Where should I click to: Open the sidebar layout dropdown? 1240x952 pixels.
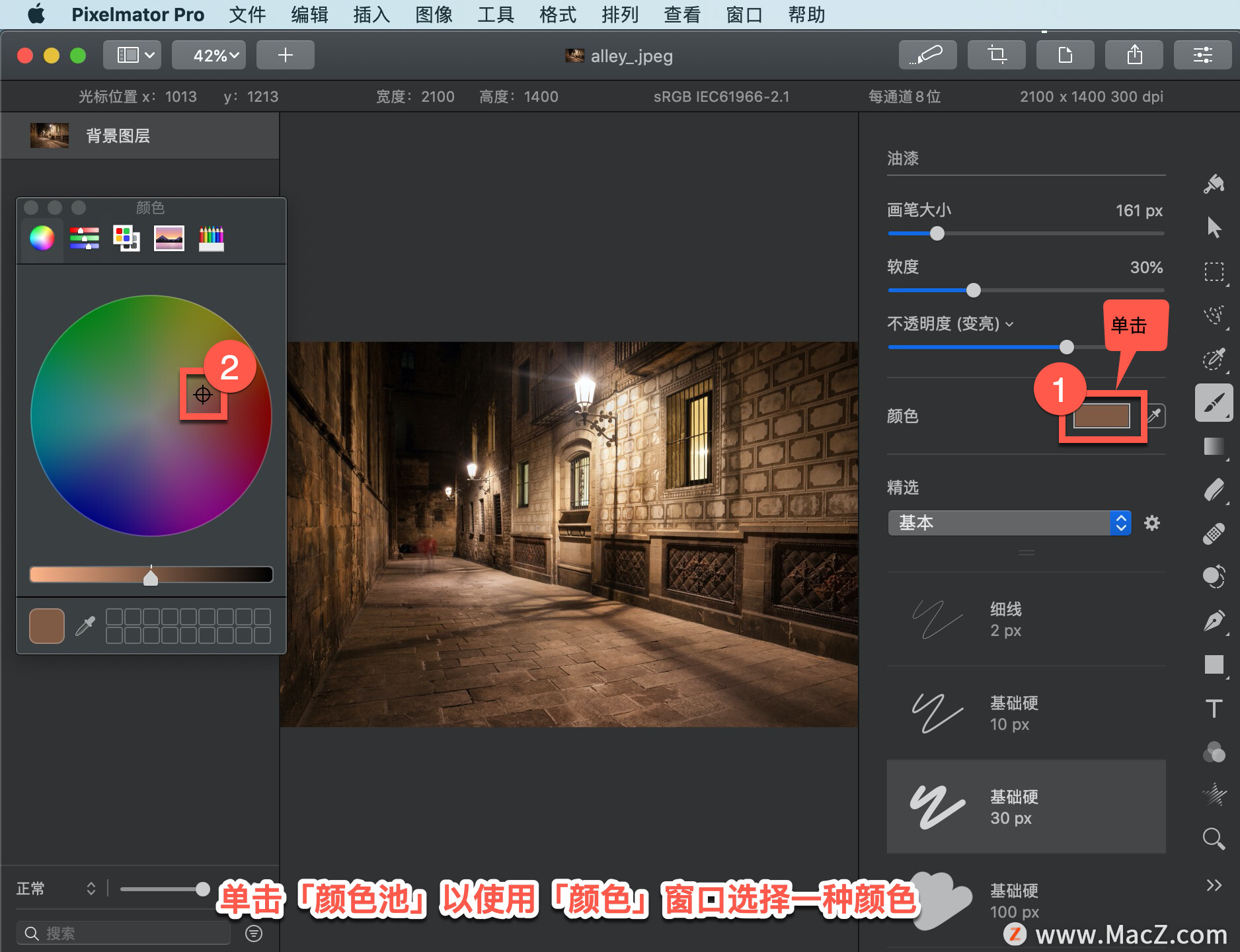click(x=132, y=55)
